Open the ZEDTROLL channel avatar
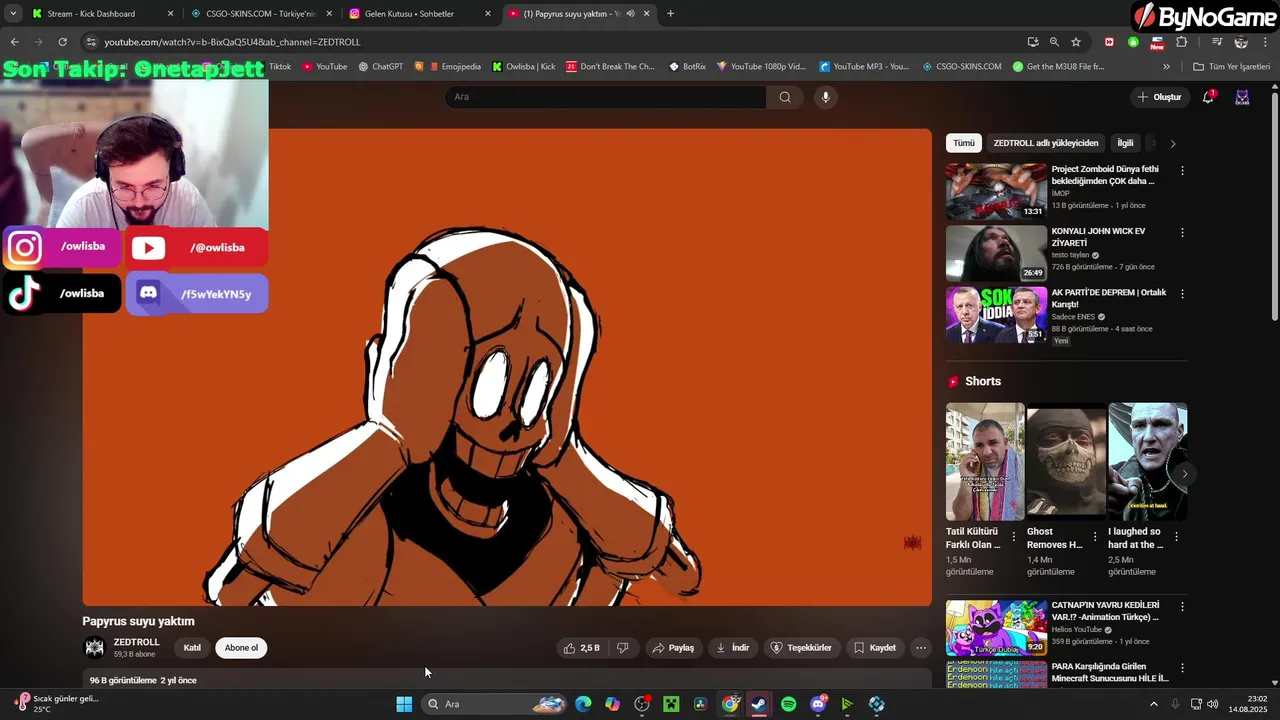Viewport: 1280px width, 720px height. tap(94, 648)
